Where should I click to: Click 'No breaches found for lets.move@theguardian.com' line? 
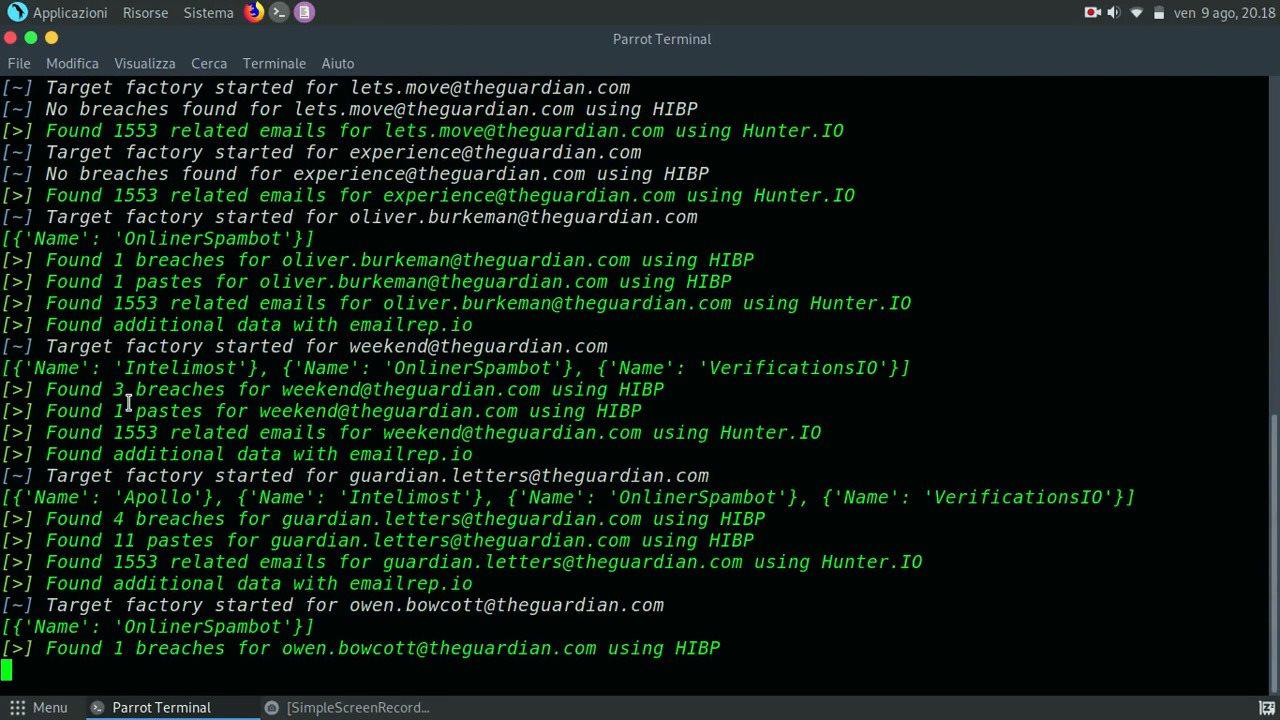(350, 109)
